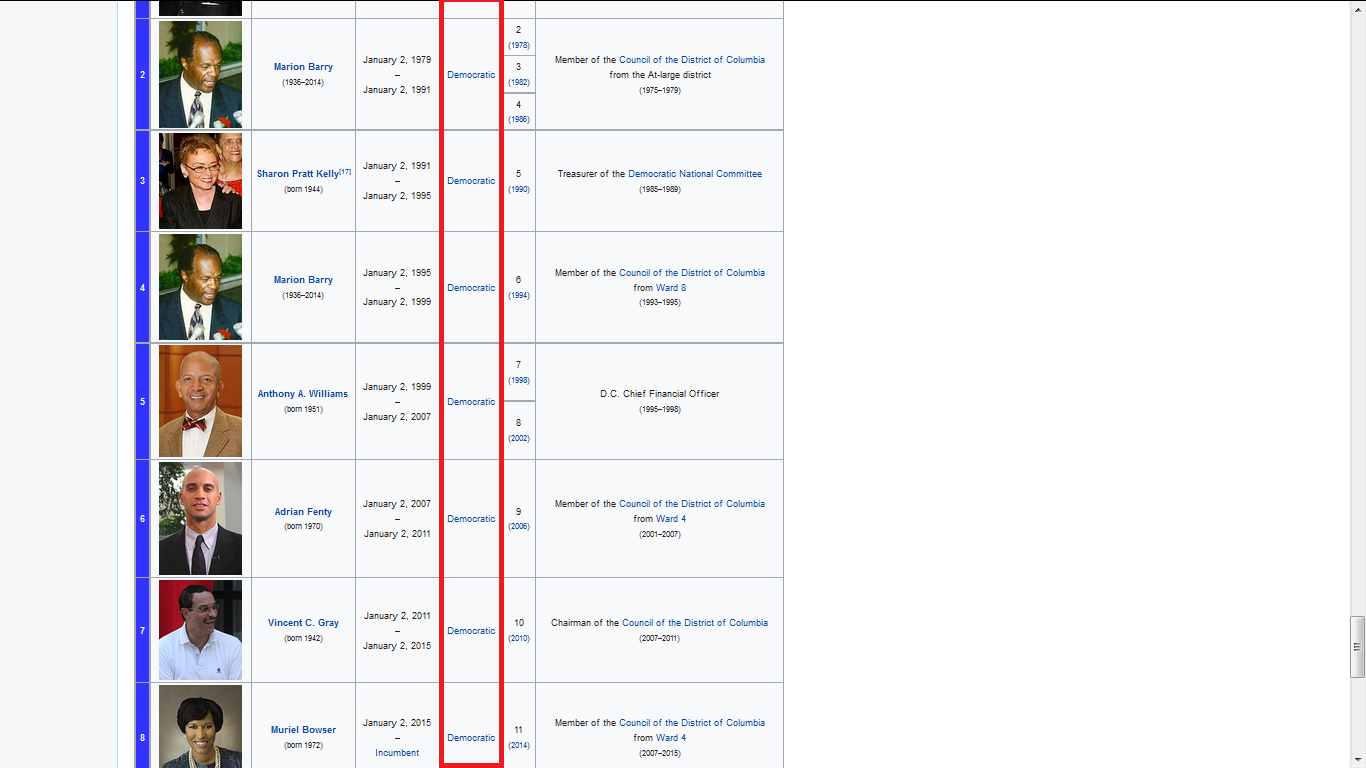Click Democratic in Adrian Fenty's row
The height and width of the screenshot is (768, 1366).
[471, 519]
